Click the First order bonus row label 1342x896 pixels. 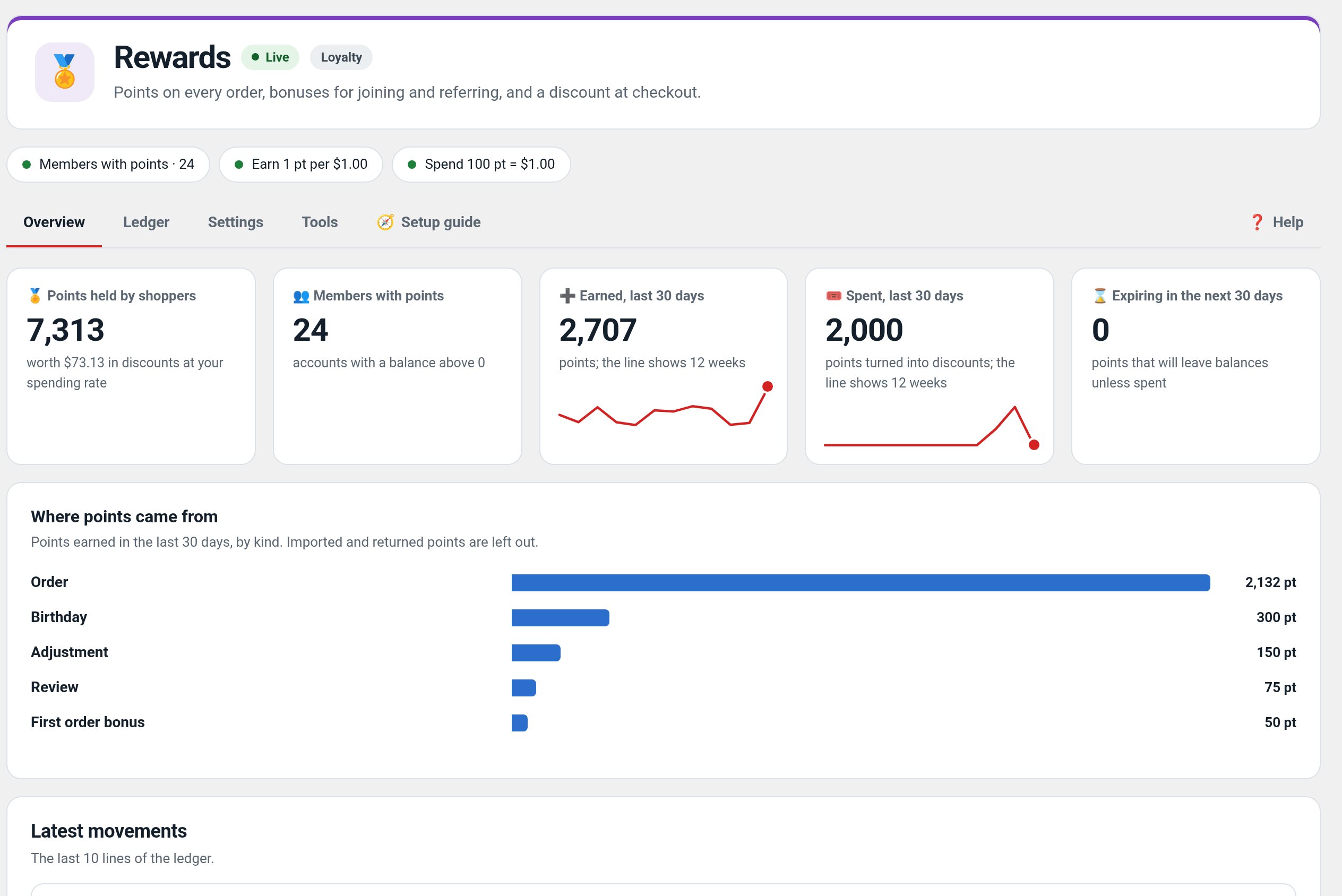pos(88,722)
